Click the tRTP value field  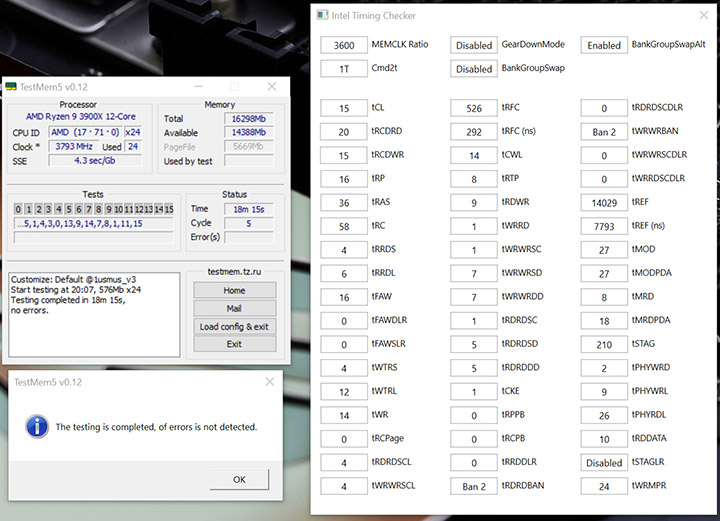474,179
